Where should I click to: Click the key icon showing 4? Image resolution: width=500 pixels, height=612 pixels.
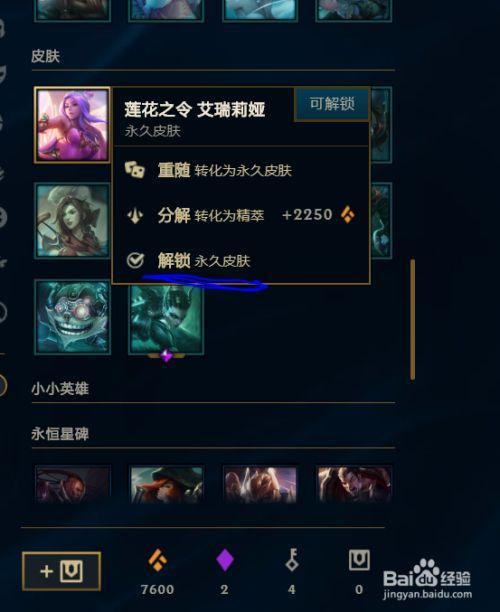click(292, 560)
